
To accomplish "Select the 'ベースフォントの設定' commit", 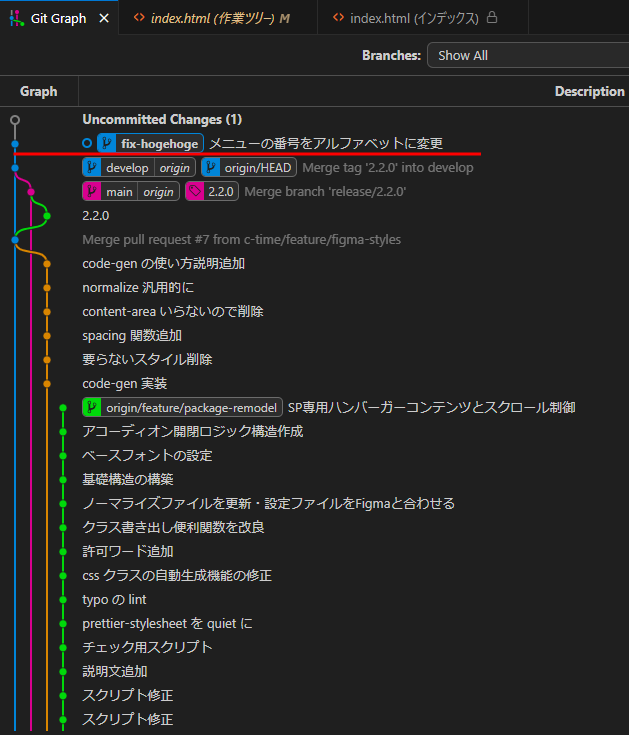I will click(147, 455).
